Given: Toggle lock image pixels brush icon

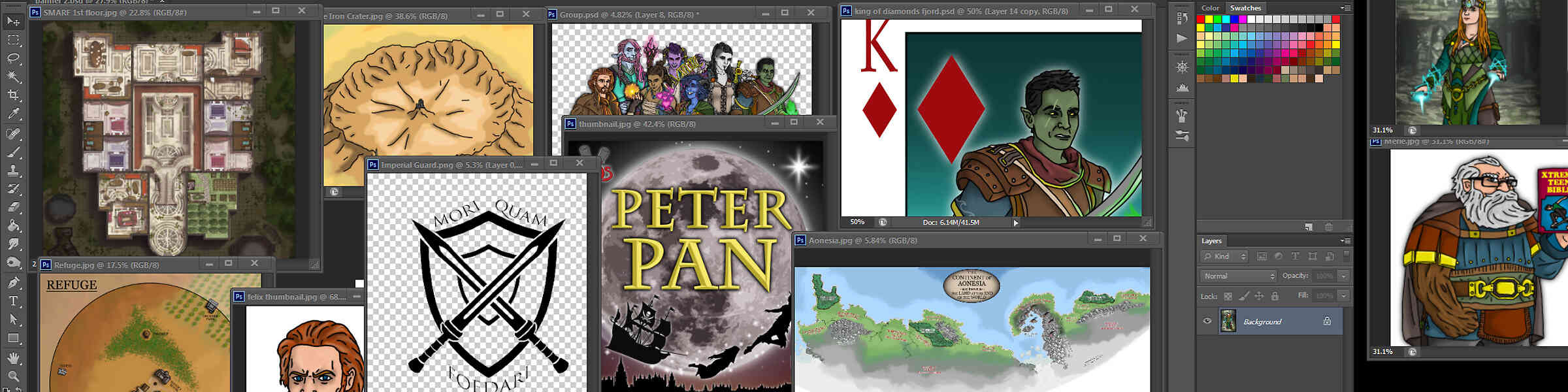Looking at the screenshot, I should [1244, 297].
